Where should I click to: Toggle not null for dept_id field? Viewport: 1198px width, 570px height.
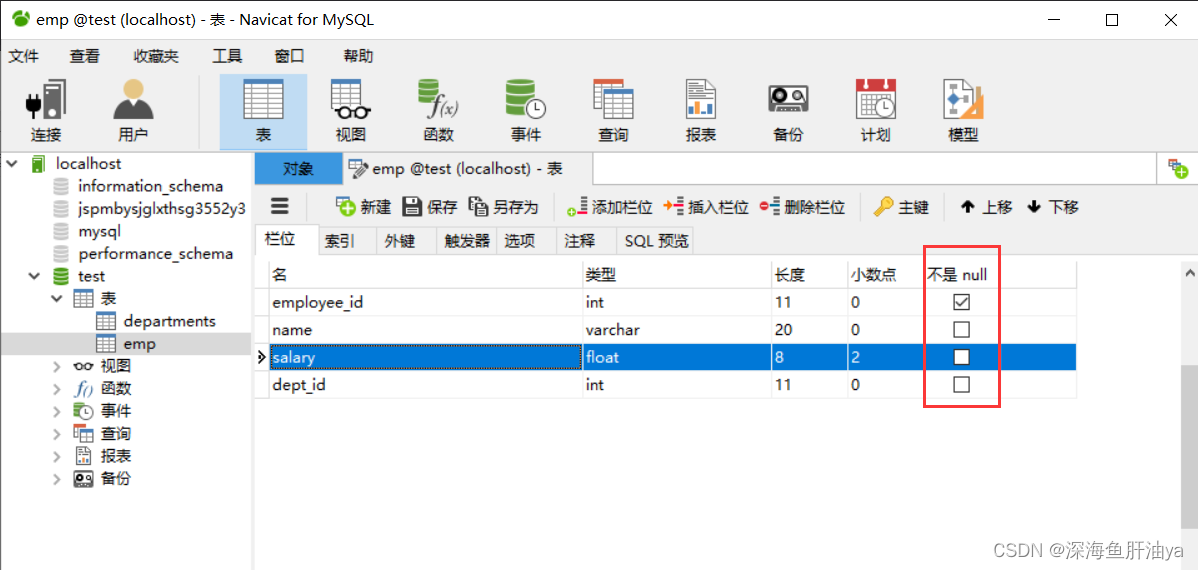(962, 384)
